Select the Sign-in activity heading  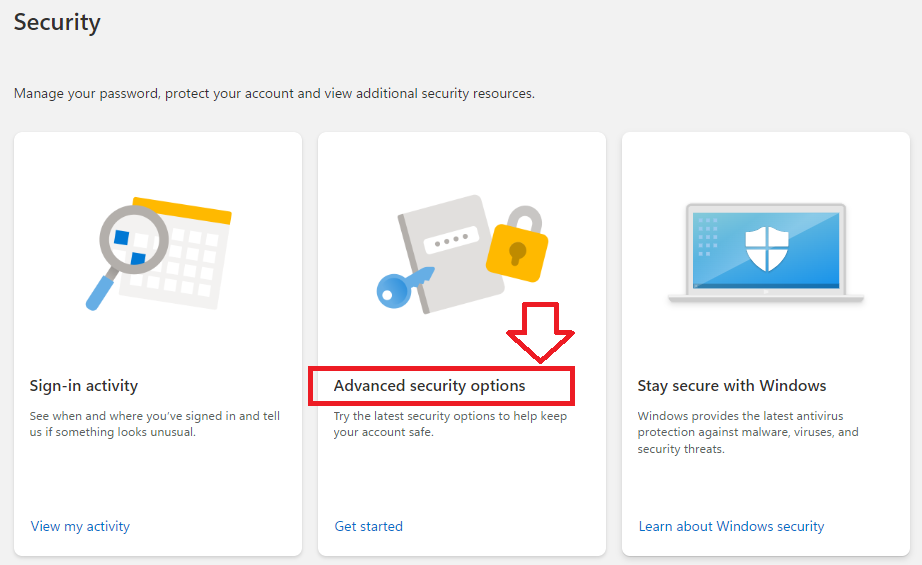84,386
